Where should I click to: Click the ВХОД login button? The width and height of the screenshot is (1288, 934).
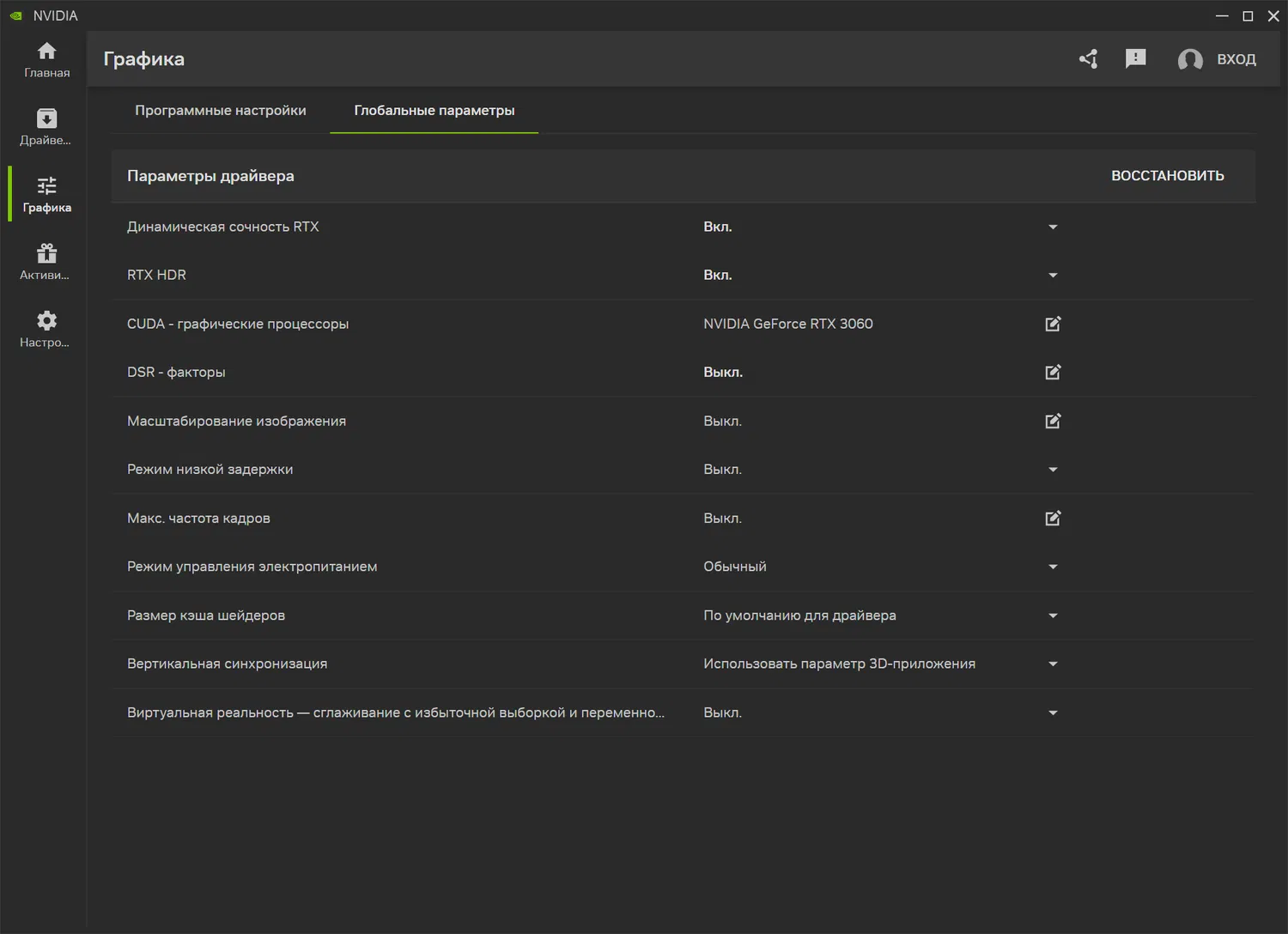coord(1218,59)
